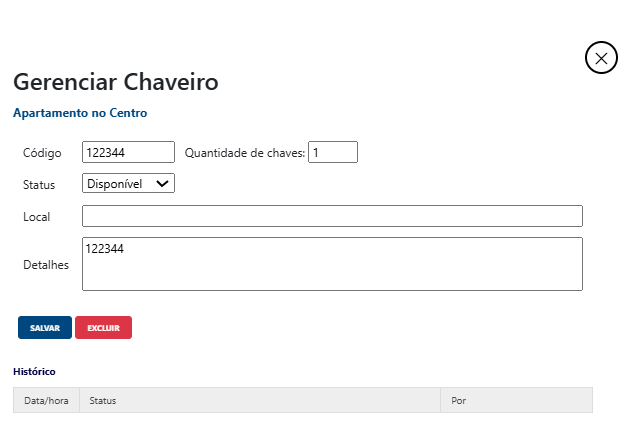This screenshot has height=446, width=628.
Task: Click the Local field label
Action: 36,216
